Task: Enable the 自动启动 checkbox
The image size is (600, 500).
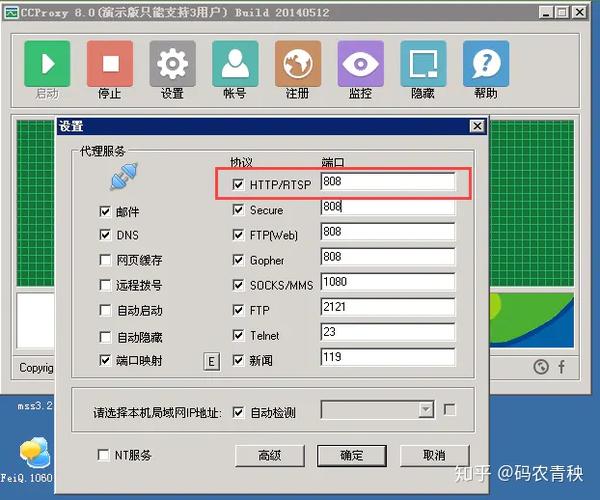Action: [105, 310]
